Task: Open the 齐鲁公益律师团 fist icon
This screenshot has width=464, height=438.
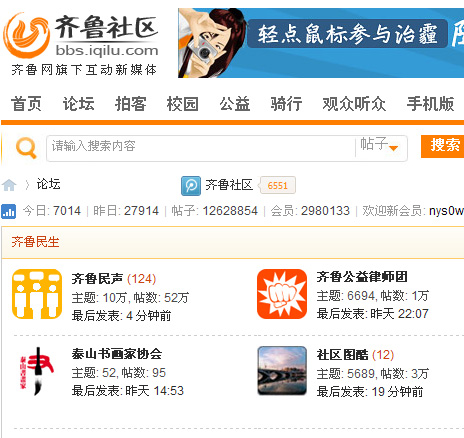Action: (x=282, y=294)
